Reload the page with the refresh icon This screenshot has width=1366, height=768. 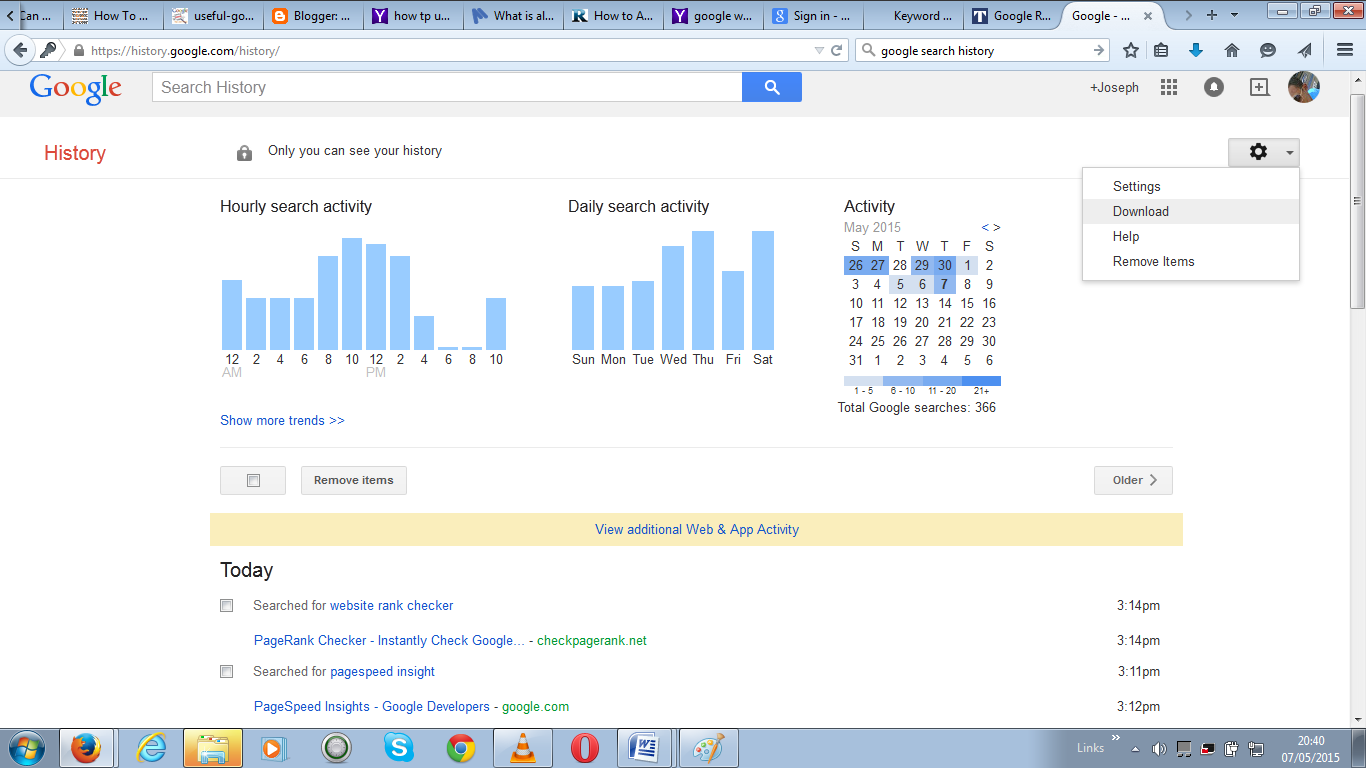(838, 50)
